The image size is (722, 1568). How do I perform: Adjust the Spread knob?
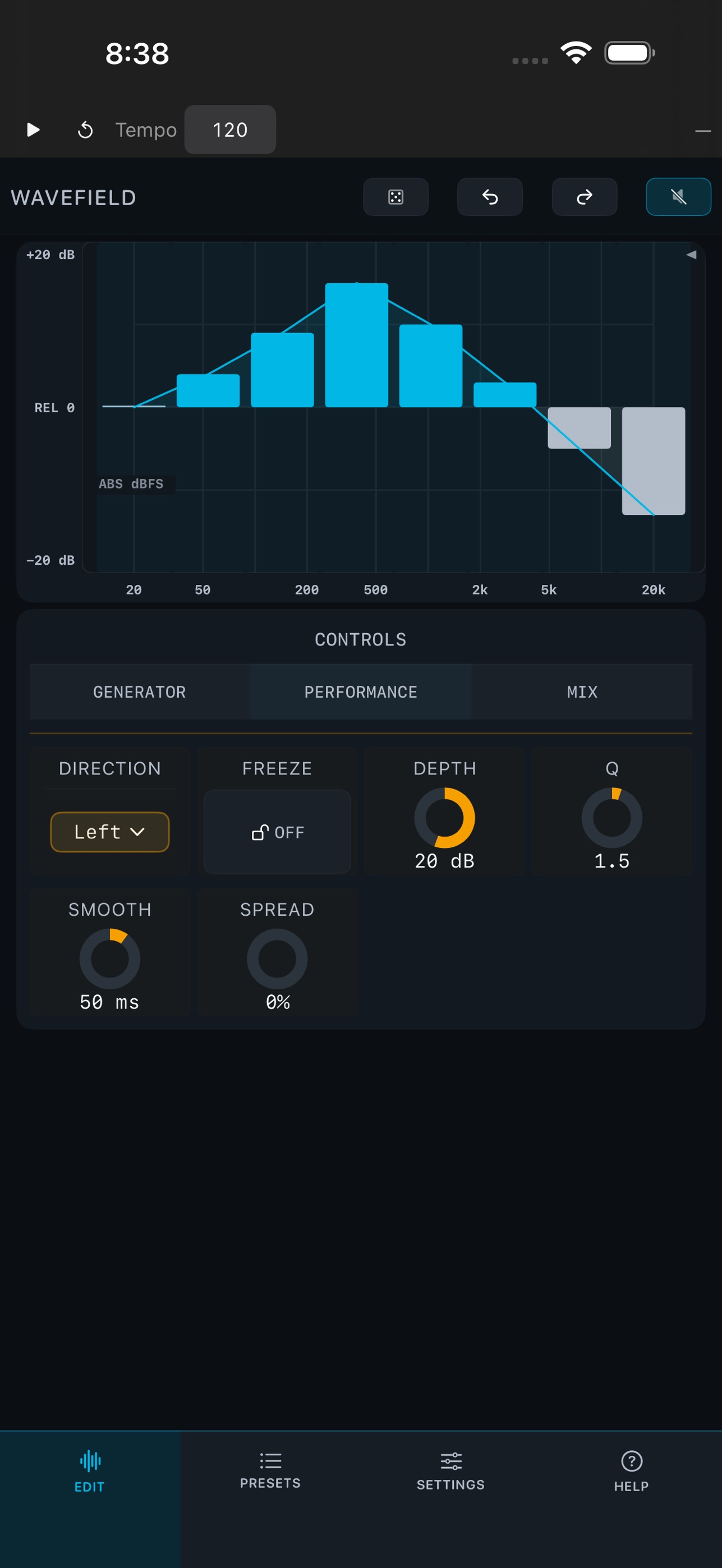click(277, 959)
